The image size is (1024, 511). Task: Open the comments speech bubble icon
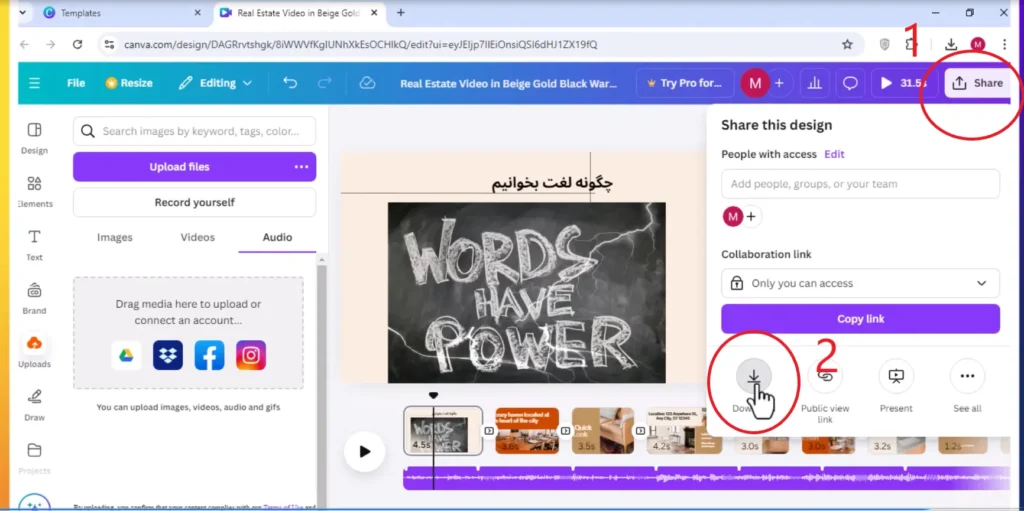click(850, 83)
